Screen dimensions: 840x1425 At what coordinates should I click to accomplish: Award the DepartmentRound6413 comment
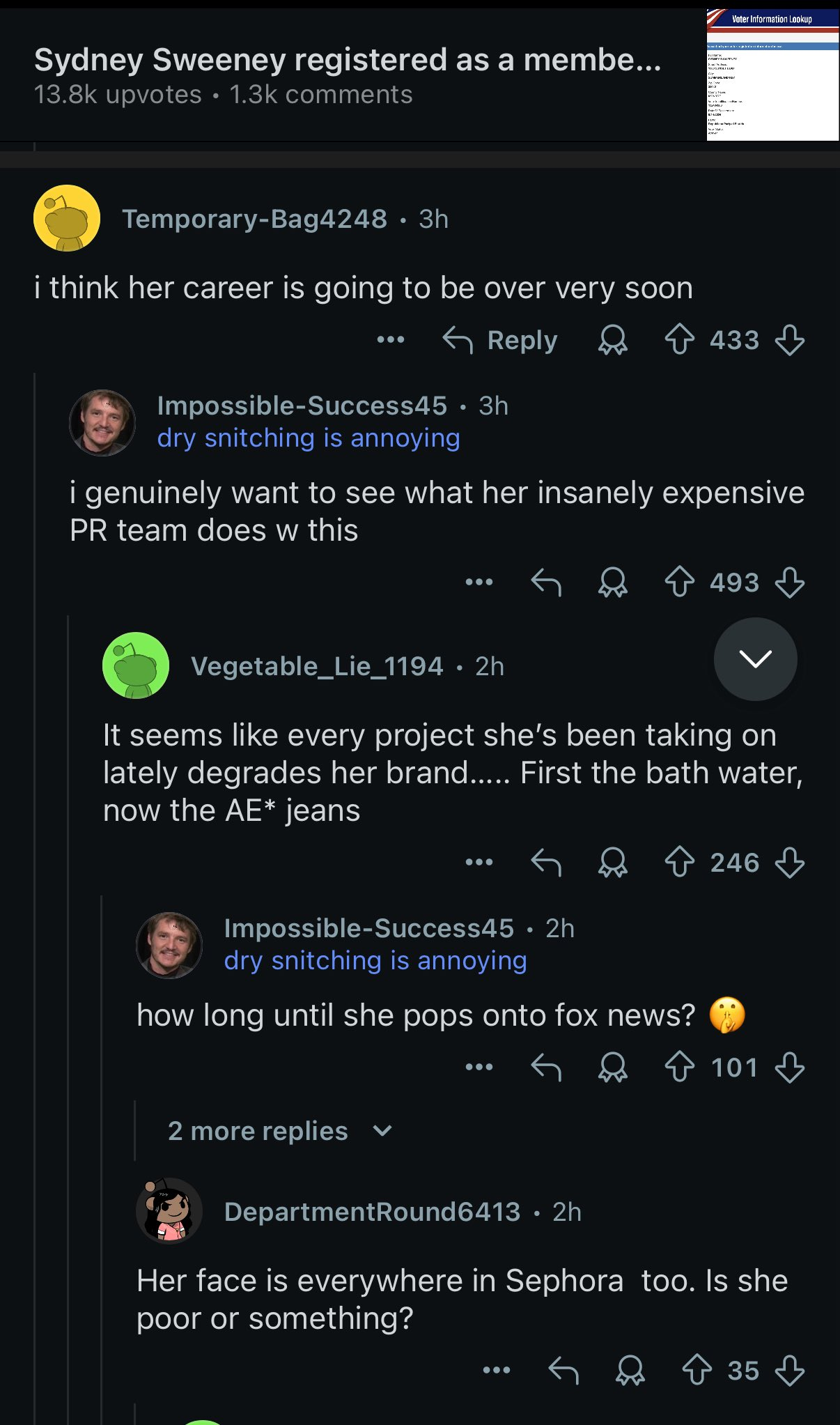coord(630,1370)
